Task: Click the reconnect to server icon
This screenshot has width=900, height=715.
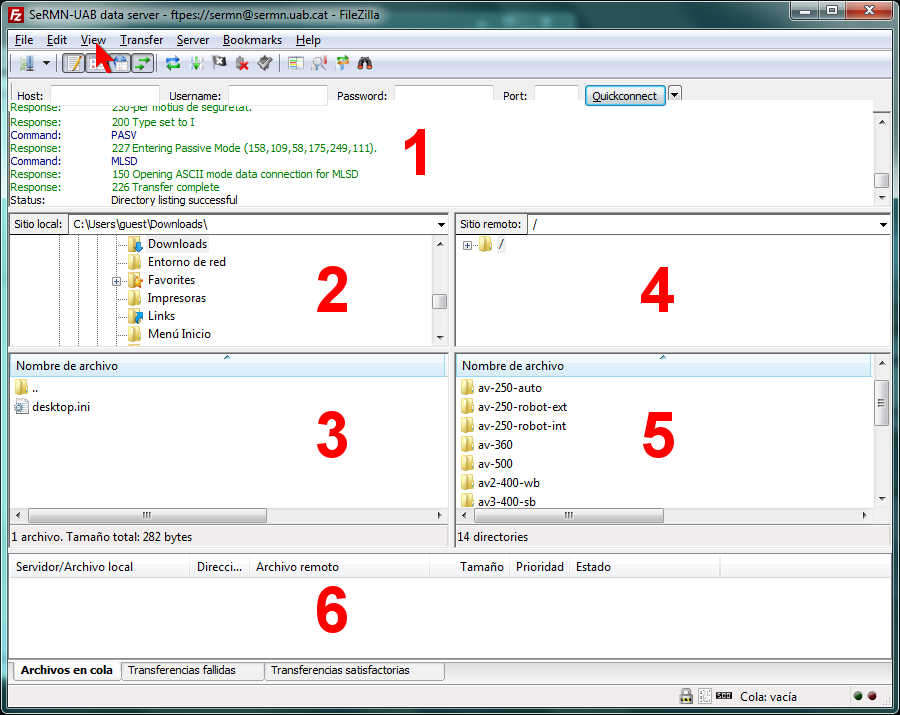Action: coord(265,63)
